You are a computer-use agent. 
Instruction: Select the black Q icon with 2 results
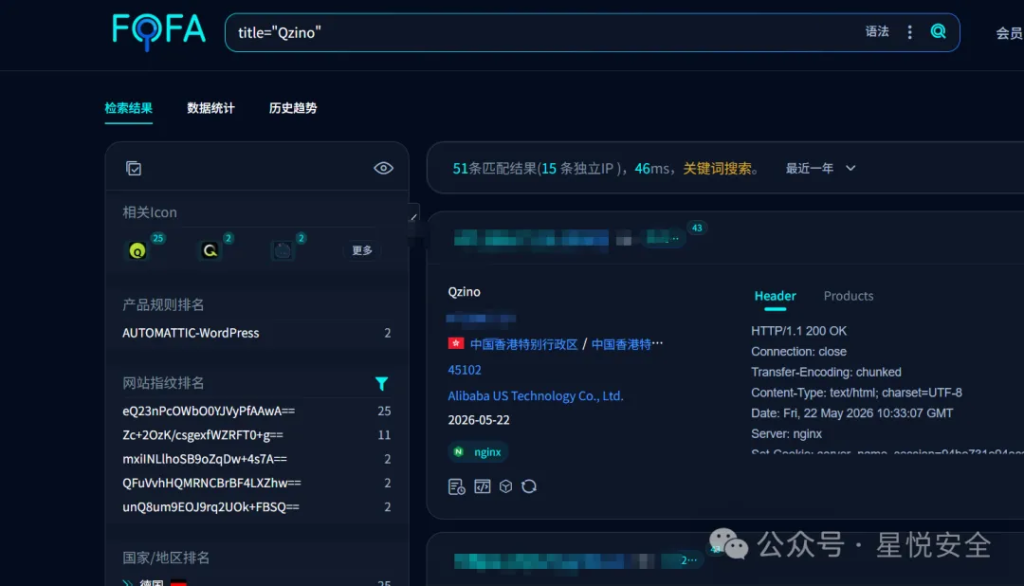210,250
